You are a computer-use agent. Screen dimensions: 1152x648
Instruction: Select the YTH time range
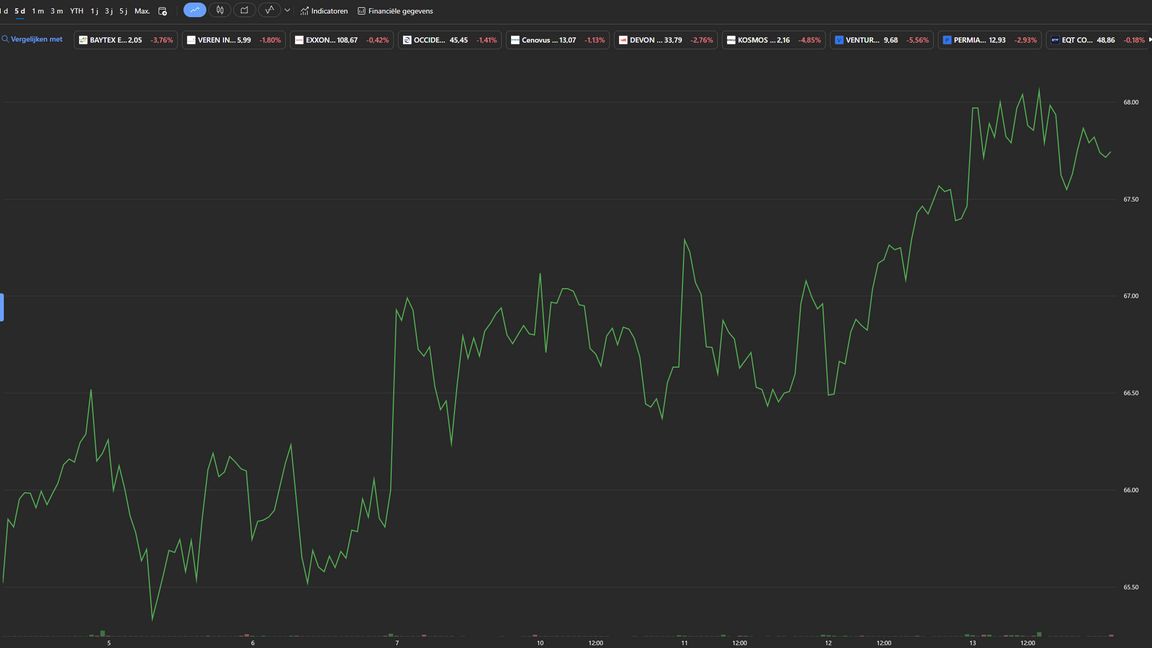(x=77, y=11)
